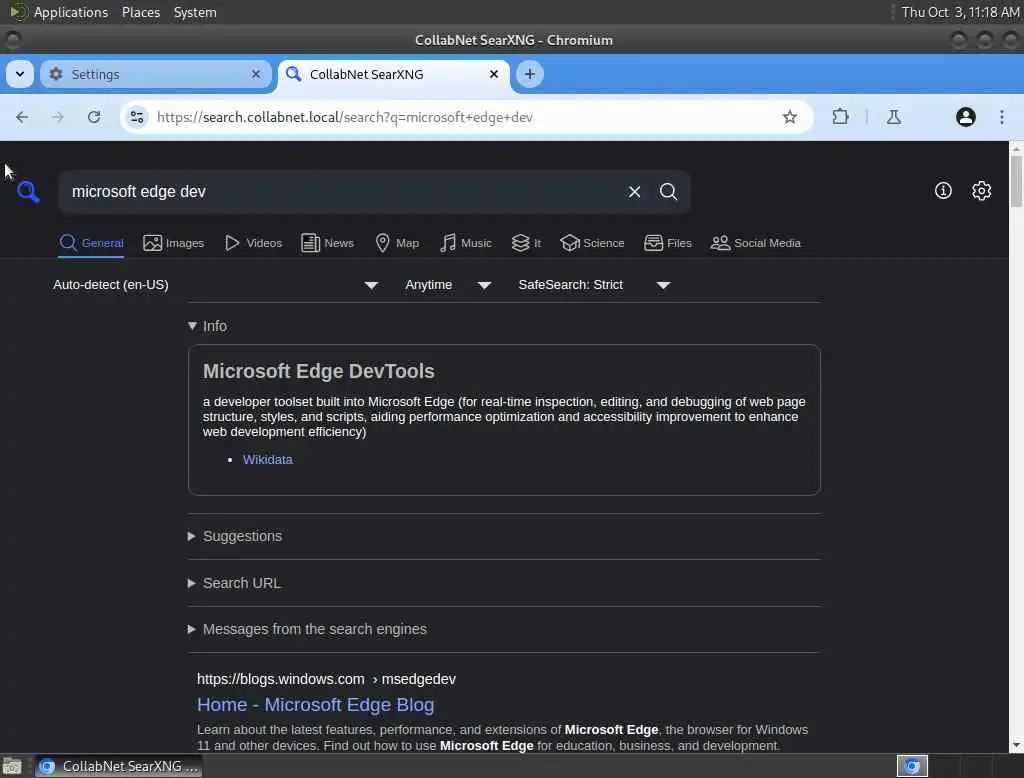This screenshot has width=1024, height=778.
Task: Open the tab search dropdown
Action: (20, 74)
